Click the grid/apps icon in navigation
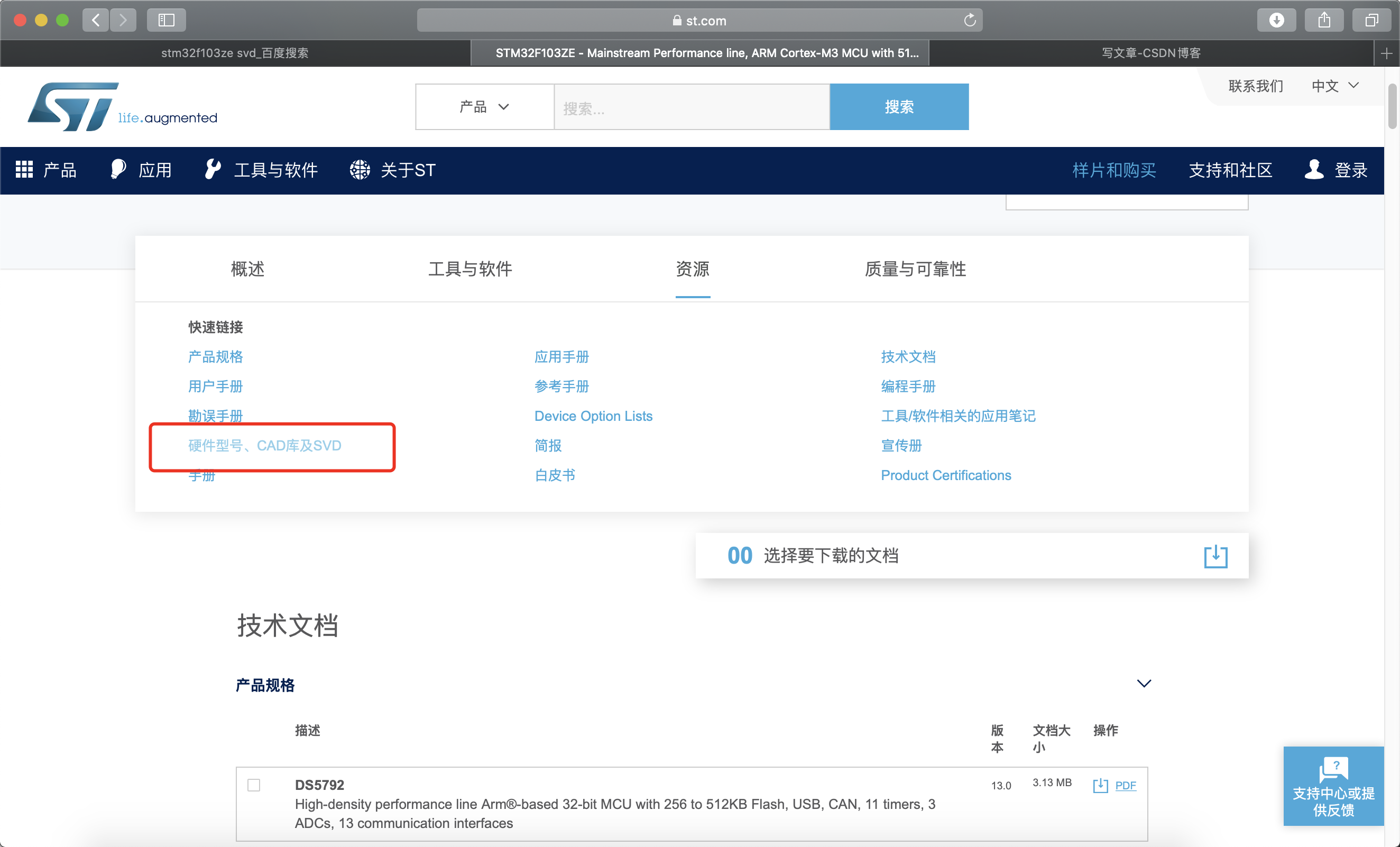 click(x=23, y=168)
